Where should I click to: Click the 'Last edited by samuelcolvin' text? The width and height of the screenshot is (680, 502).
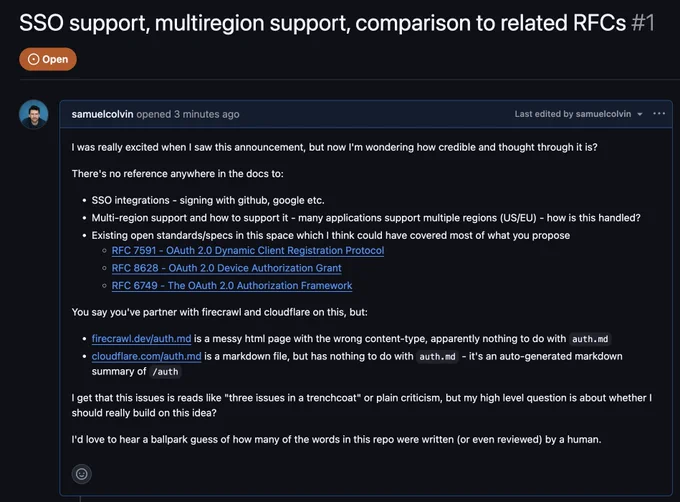coord(572,114)
